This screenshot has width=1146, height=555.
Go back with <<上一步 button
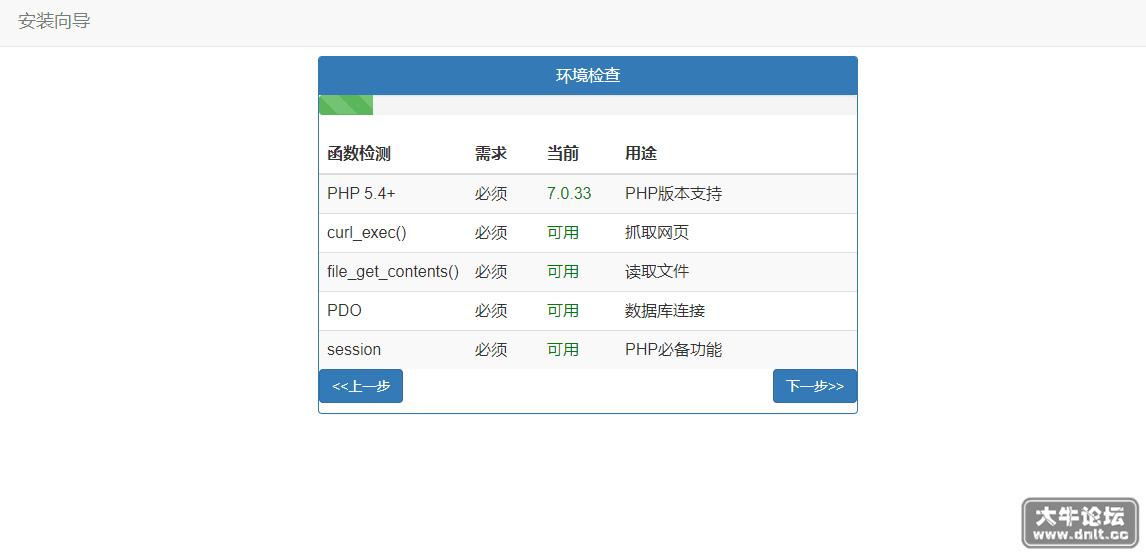coord(361,386)
